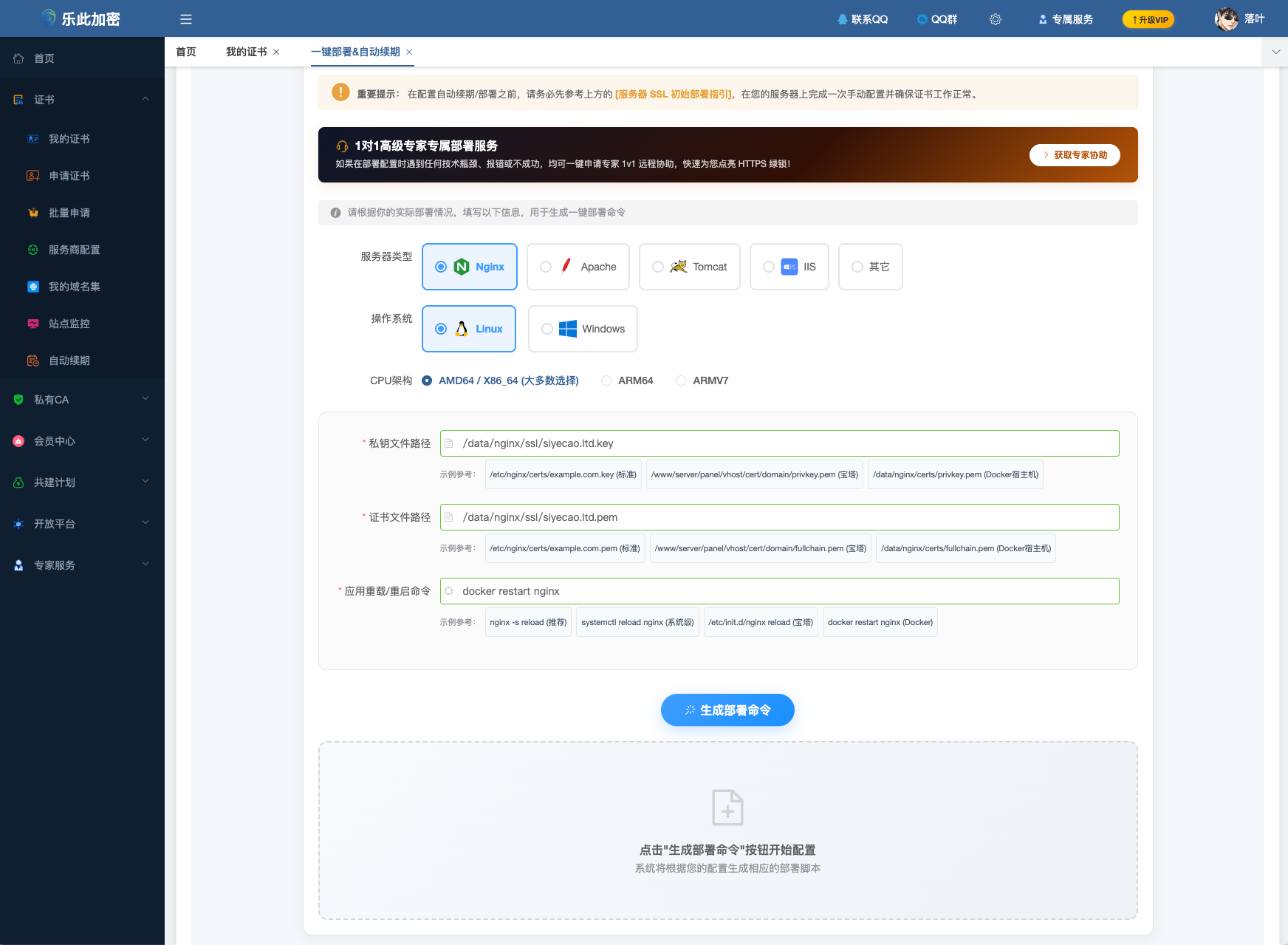Focus the 证书文件路径 input field
Viewport: 1288px width, 945px height.
tap(780, 517)
